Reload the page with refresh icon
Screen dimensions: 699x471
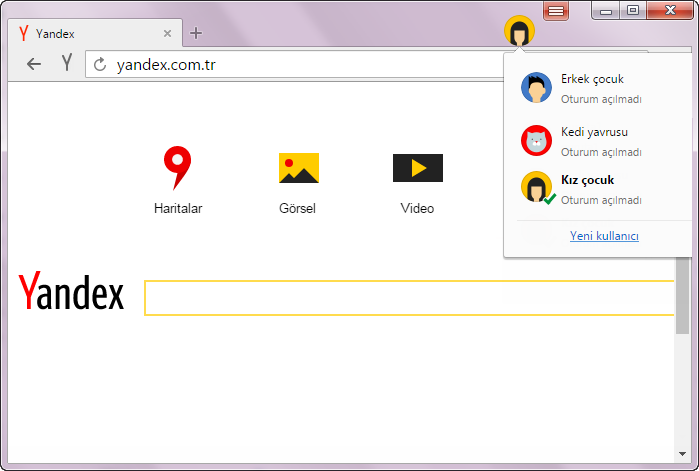tap(100, 65)
